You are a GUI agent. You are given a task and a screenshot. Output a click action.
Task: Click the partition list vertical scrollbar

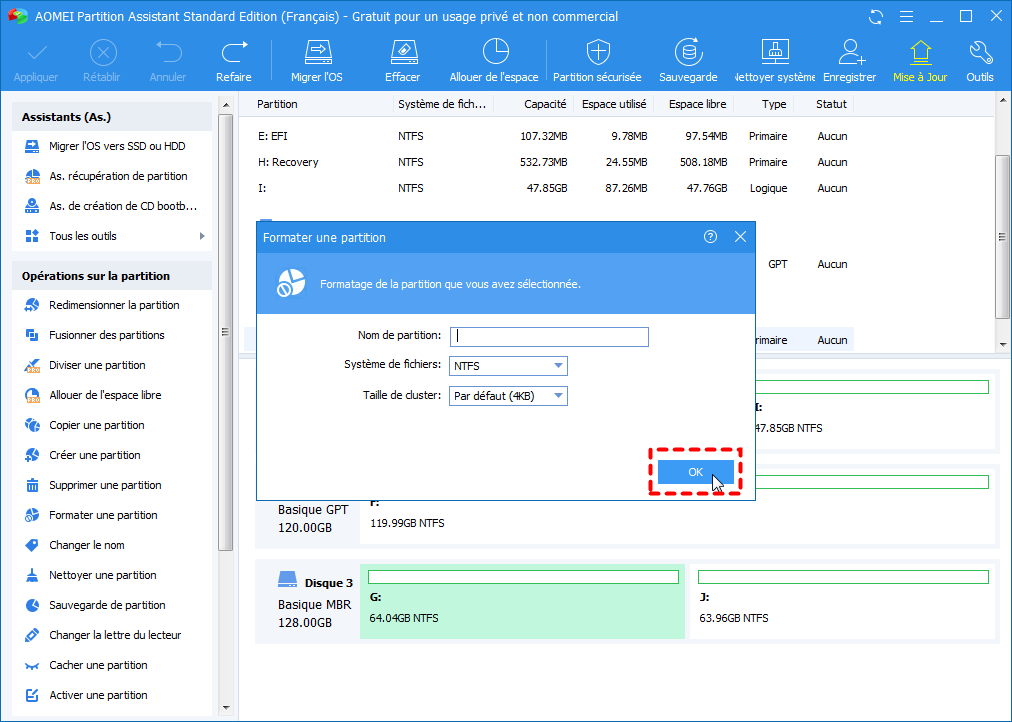pos(1003,237)
